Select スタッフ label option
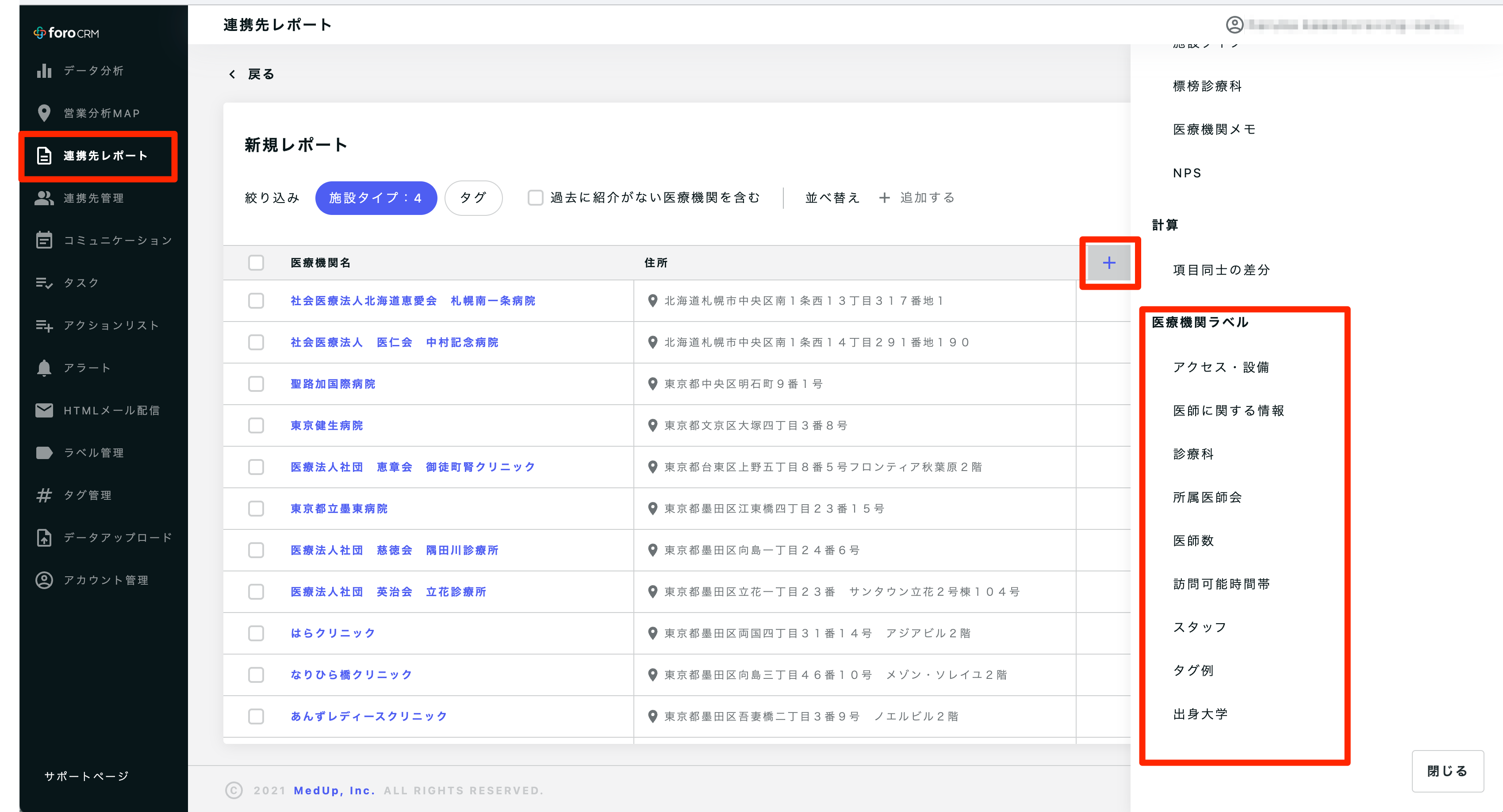The height and width of the screenshot is (812, 1503). point(1200,628)
